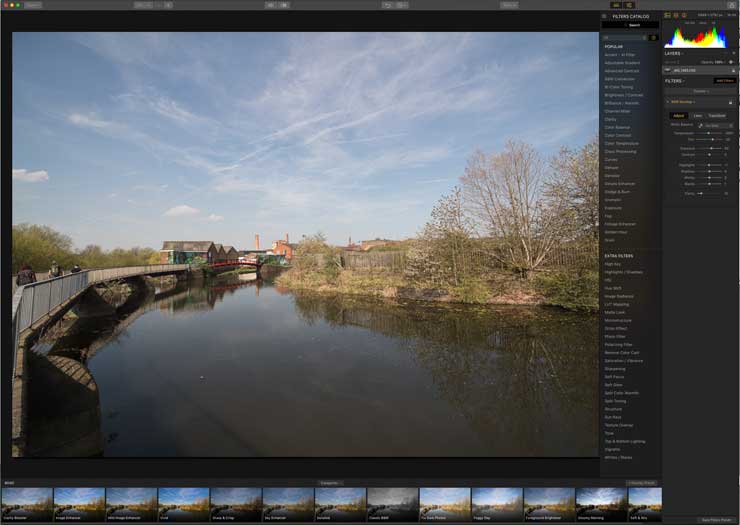Choose Advanced Contrast filter

622,71
